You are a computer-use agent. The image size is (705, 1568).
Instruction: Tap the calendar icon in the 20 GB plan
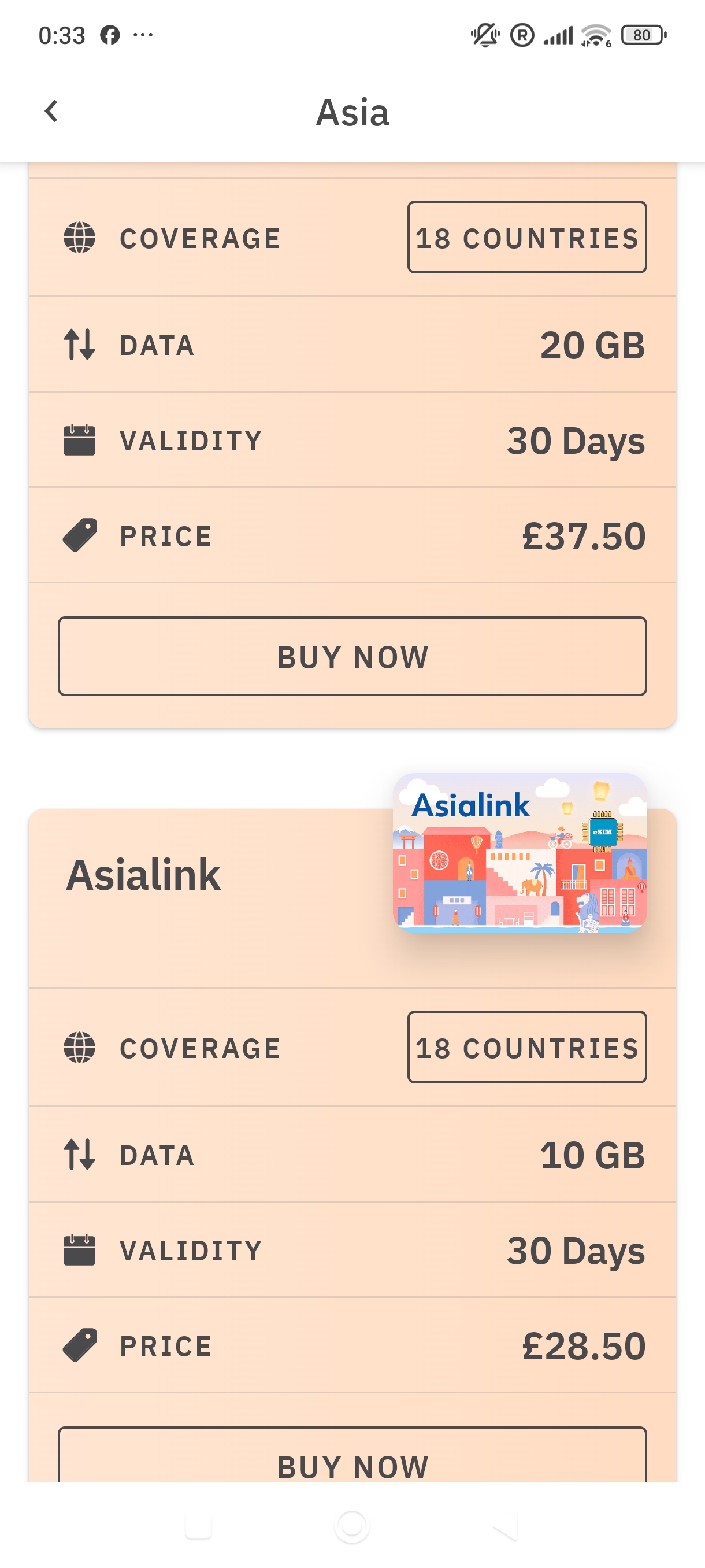pos(80,440)
